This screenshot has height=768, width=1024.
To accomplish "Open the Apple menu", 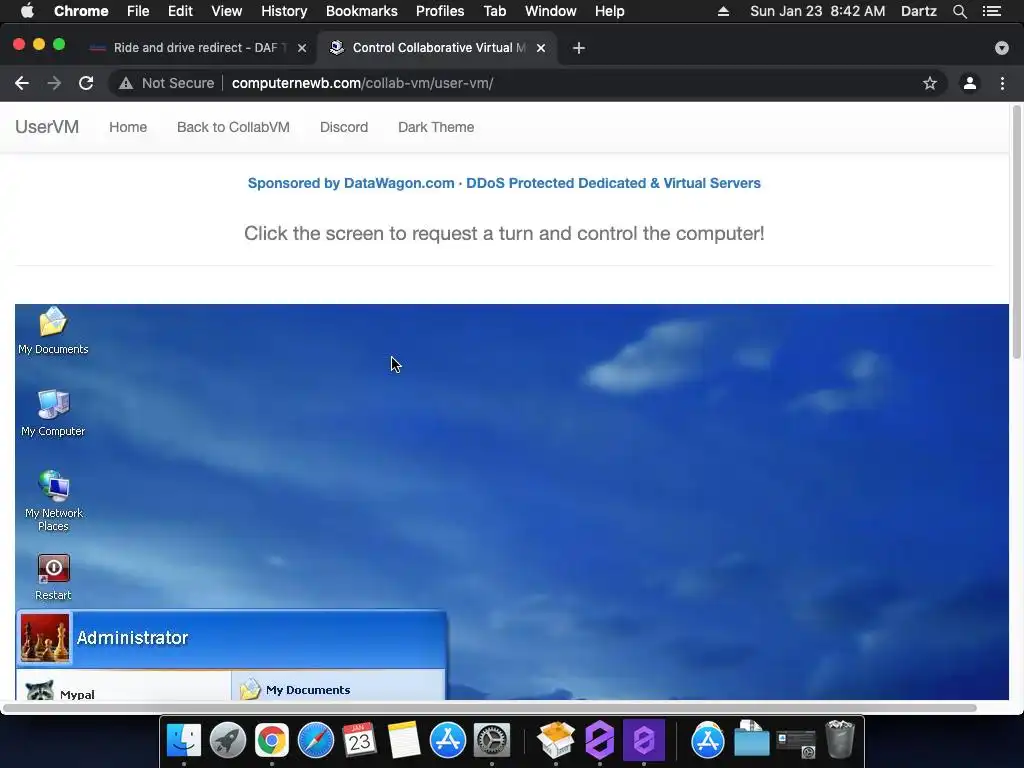I will (27, 10).
